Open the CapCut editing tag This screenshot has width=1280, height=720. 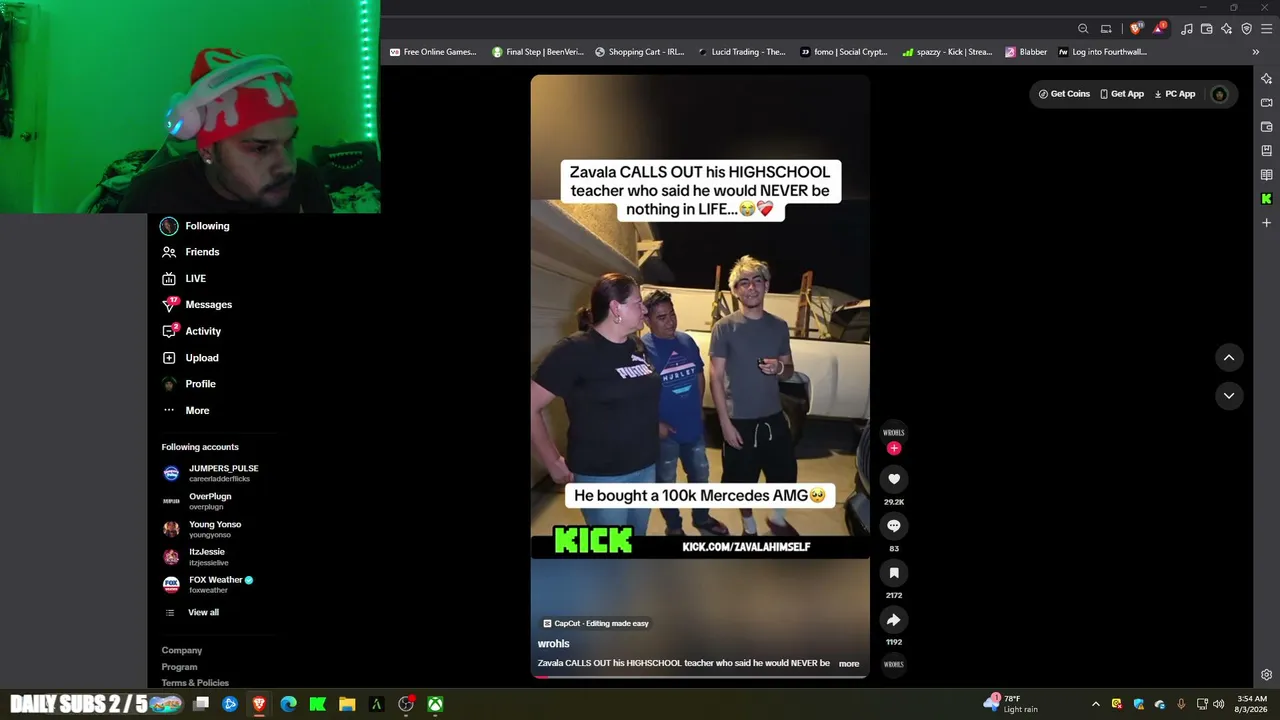click(x=596, y=623)
